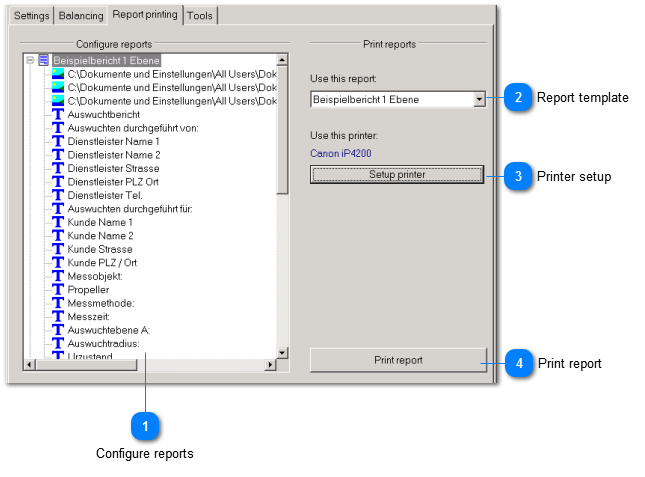
Task: Click the report icon of Beispielbericht 1 Ebene
Action: point(44,61)
